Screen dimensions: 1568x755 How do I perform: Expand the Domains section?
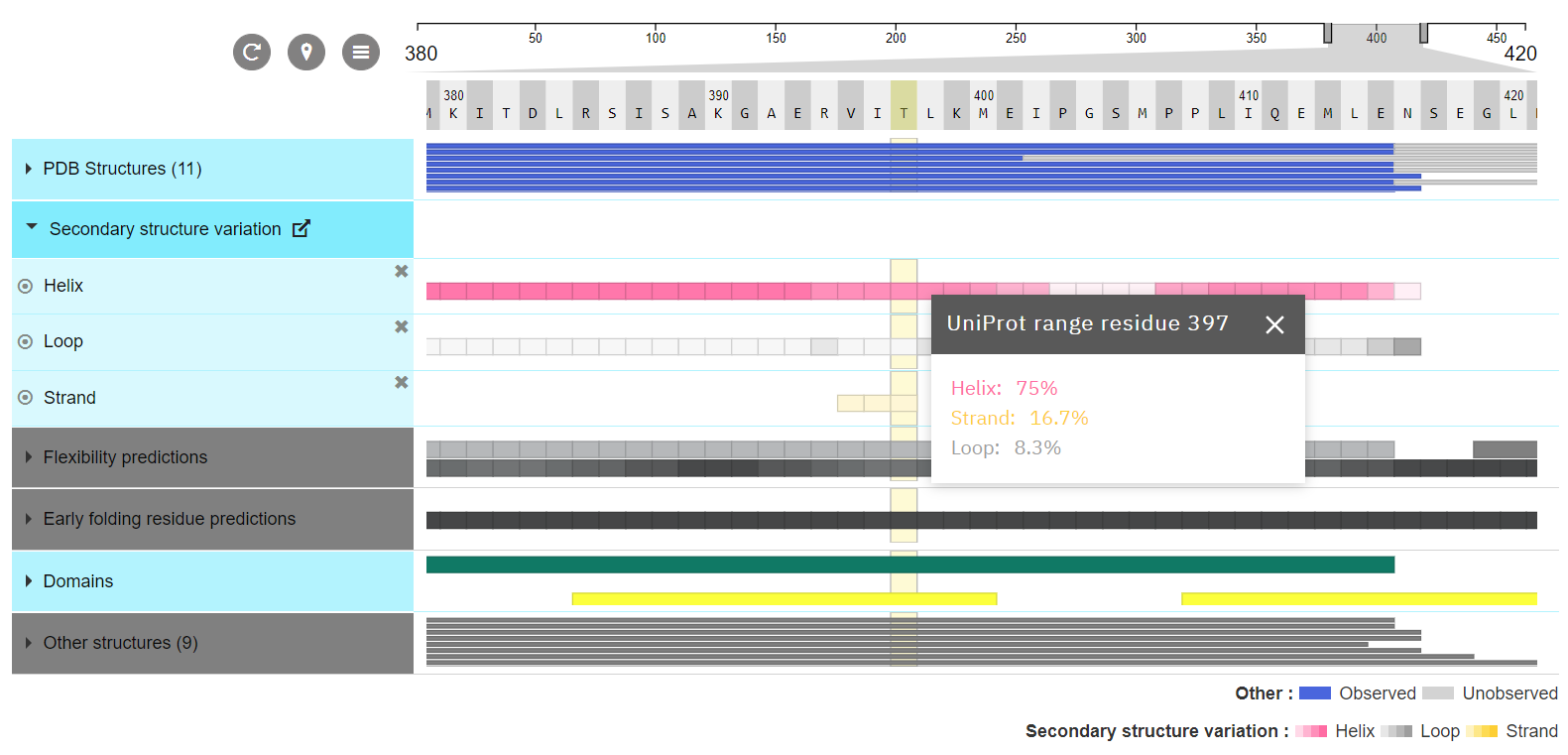click(x=29, y=581)
